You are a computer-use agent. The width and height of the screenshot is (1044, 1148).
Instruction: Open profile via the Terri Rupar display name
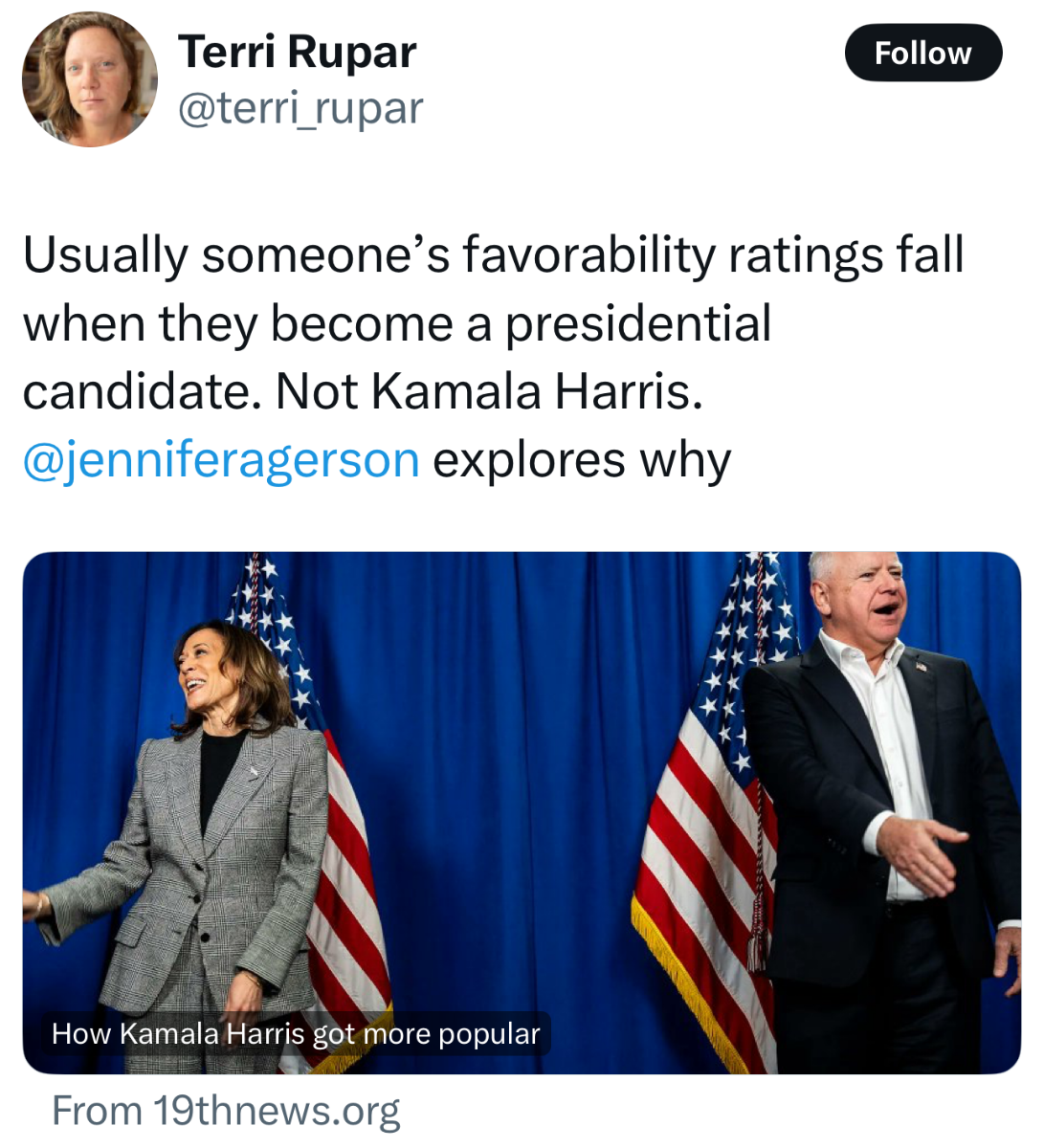click(297, 52)
